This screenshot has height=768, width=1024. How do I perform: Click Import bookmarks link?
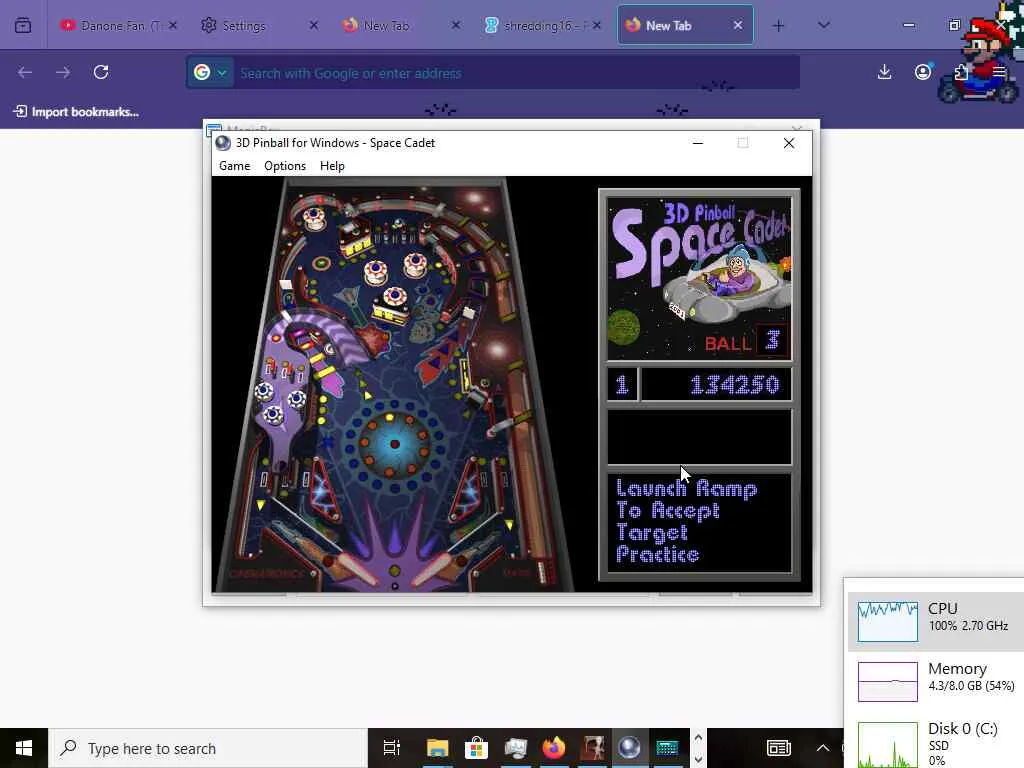point(76,112)
